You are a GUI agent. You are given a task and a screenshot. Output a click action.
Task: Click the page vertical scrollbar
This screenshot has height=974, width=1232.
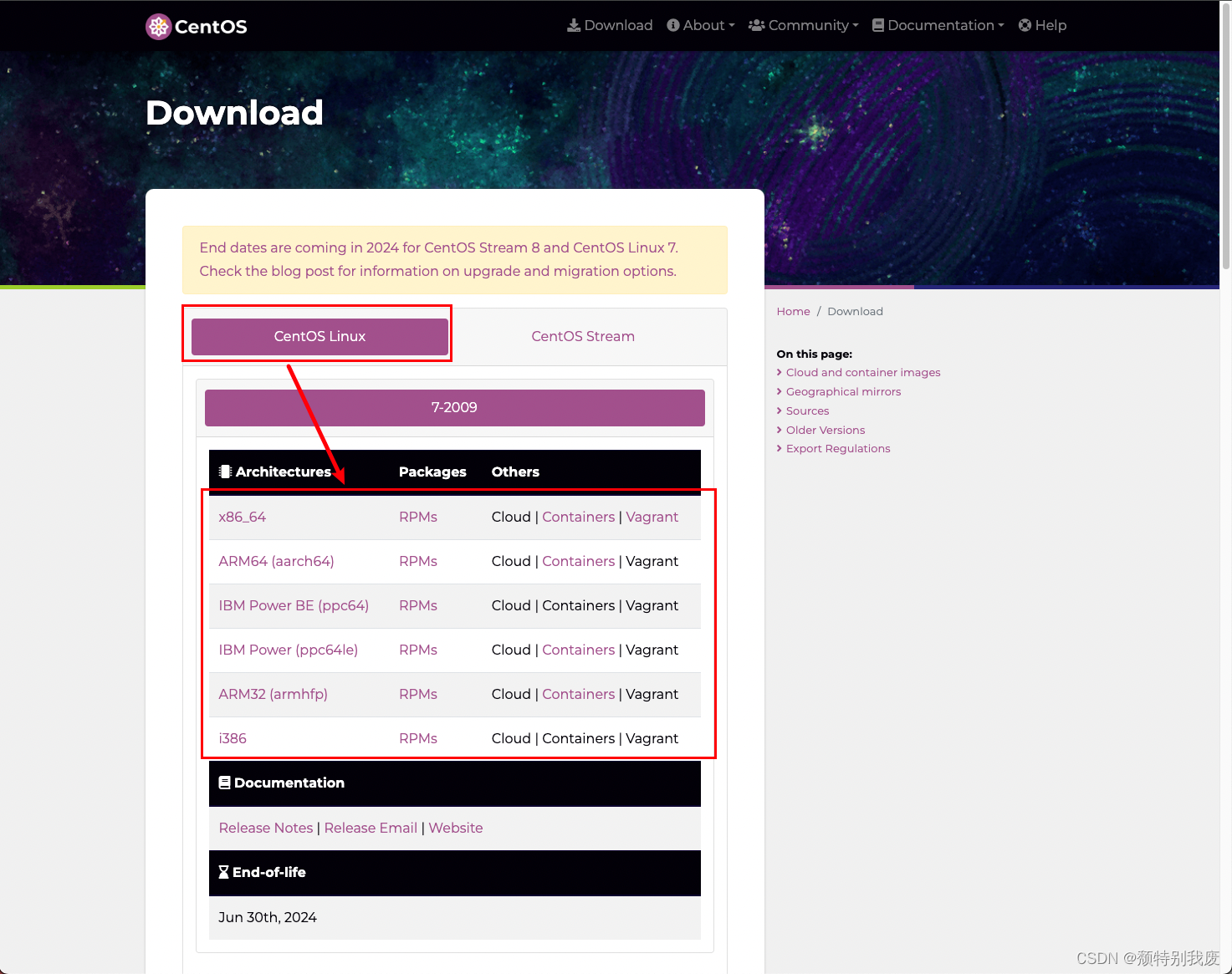1225,138
